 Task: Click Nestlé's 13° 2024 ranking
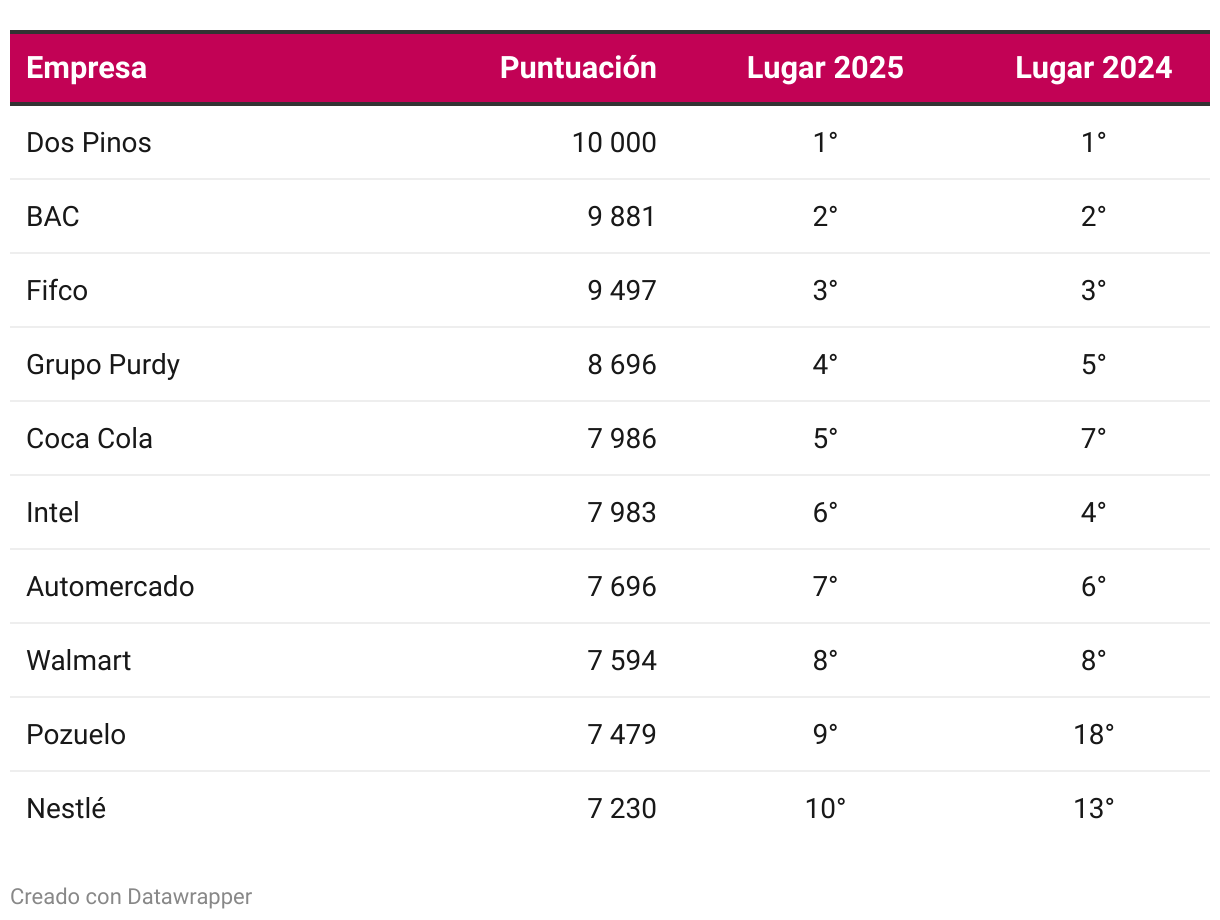[x=1093, y=809]
